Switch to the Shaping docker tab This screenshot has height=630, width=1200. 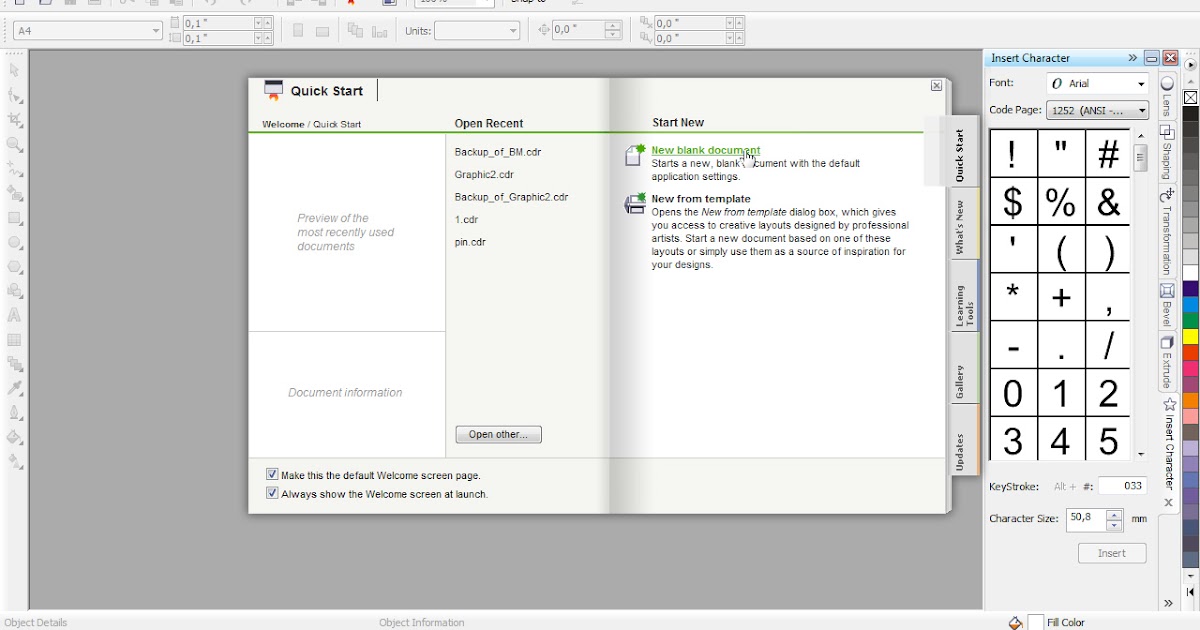(1167, 152)
